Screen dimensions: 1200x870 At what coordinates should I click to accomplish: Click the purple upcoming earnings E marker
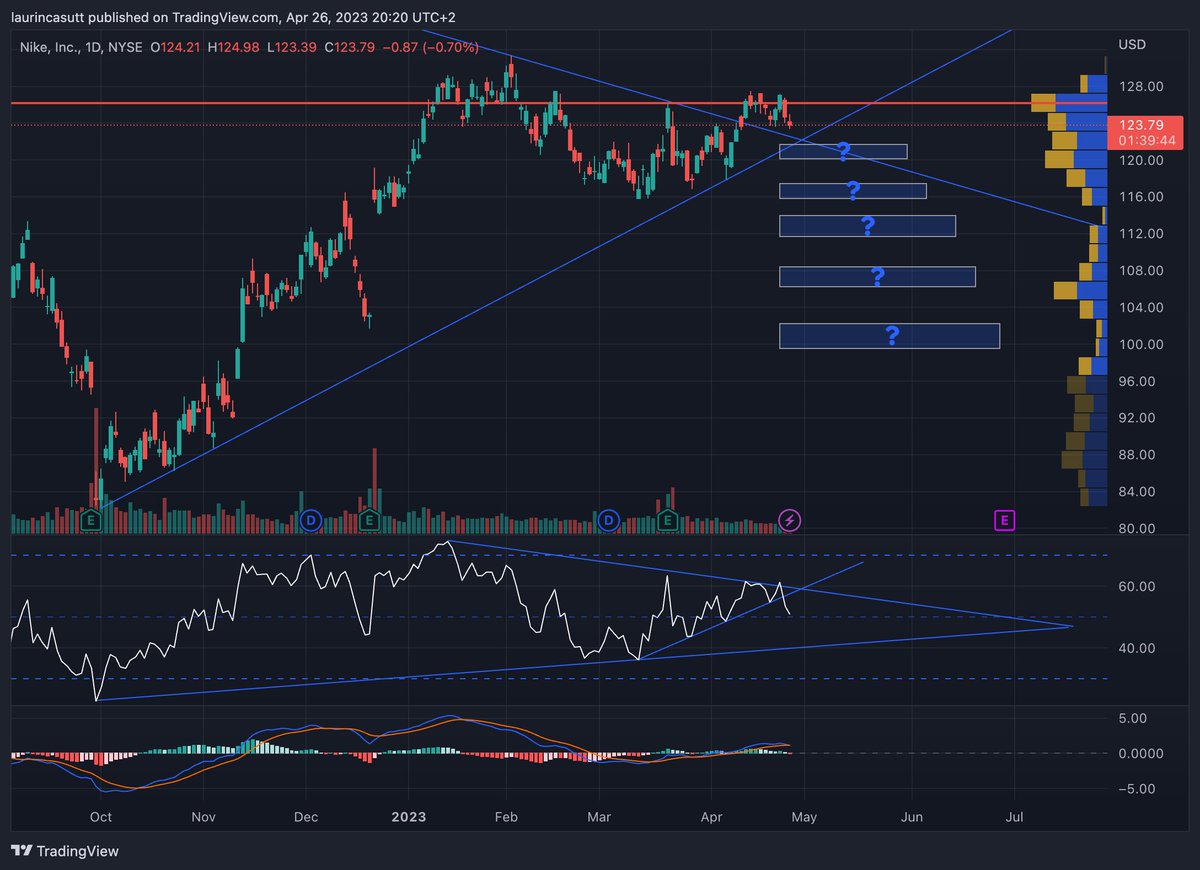1005,519
